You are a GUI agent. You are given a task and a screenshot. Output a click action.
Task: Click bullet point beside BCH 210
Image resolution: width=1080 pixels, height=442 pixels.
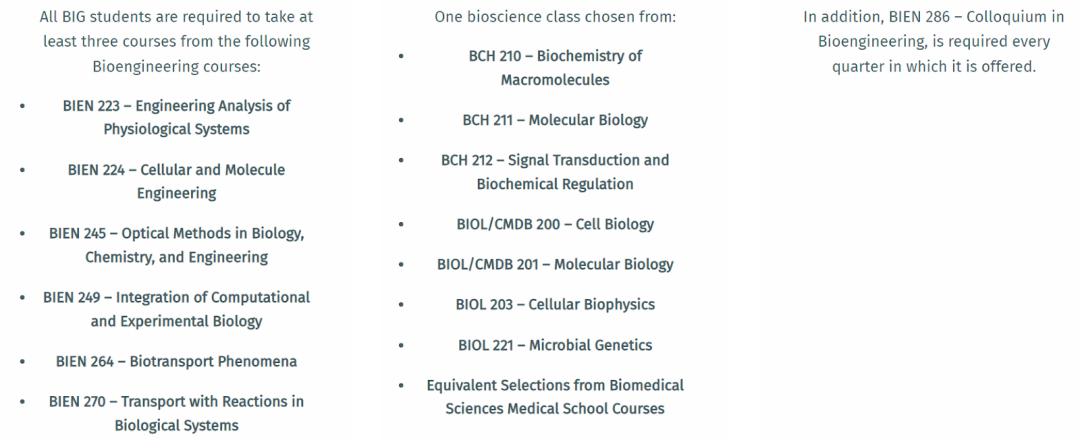point(402,56)
